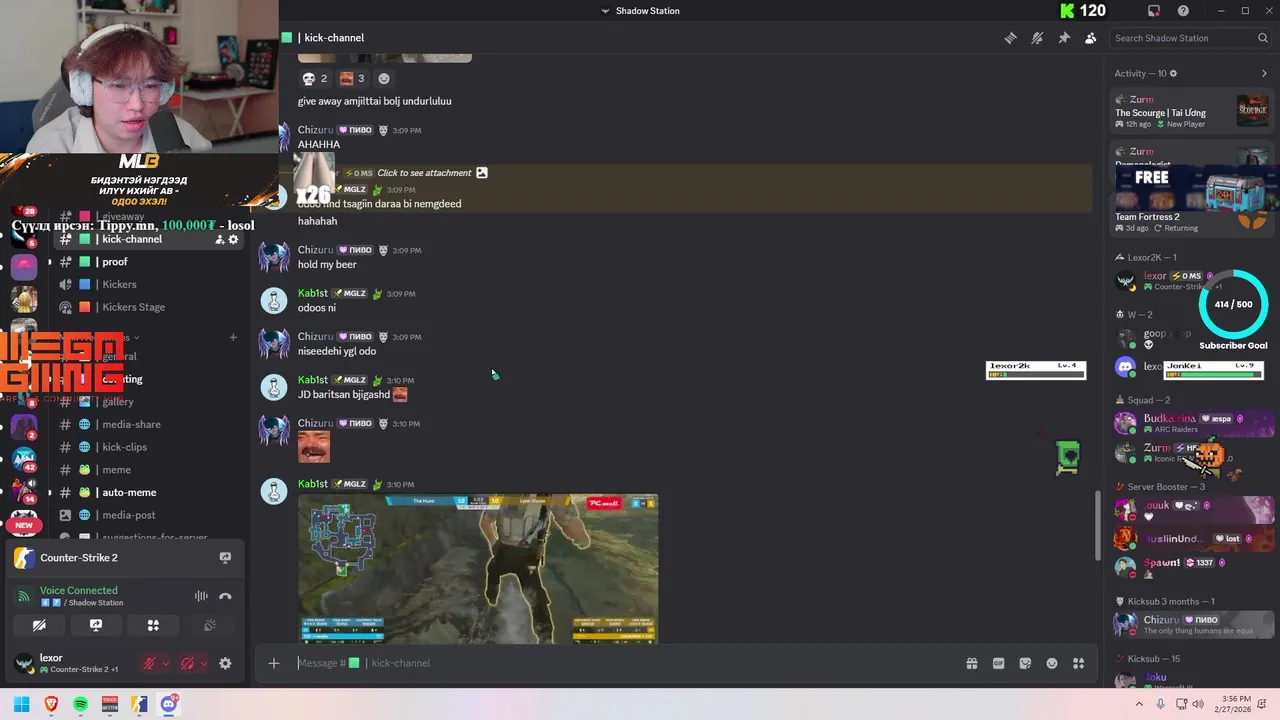The height and width of the screenshot is (720, 1280).
Task: Open Voicemeeter from taskbar
Action: [x=110, y=704]
